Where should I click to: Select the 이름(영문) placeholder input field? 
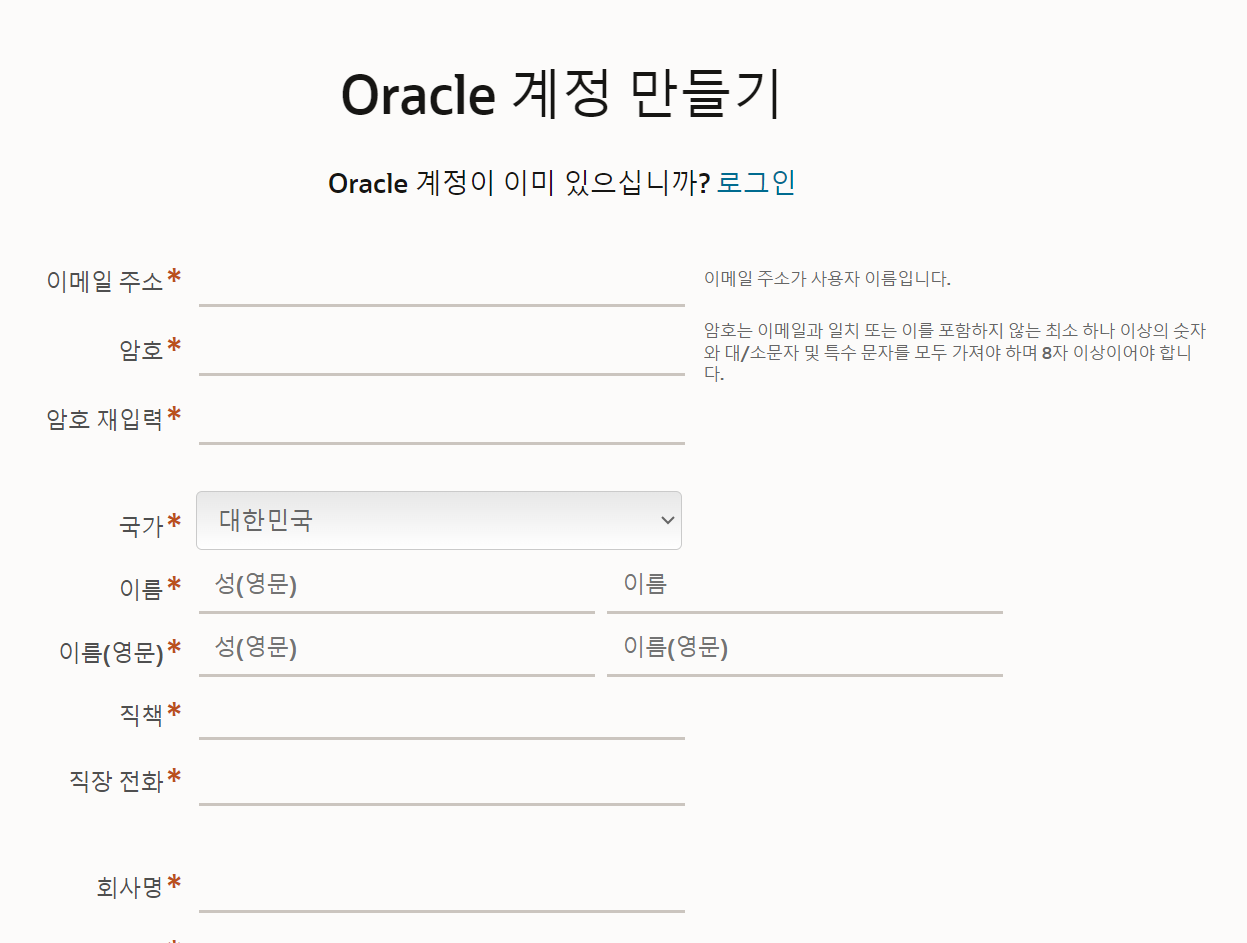[x=804, y=650]
